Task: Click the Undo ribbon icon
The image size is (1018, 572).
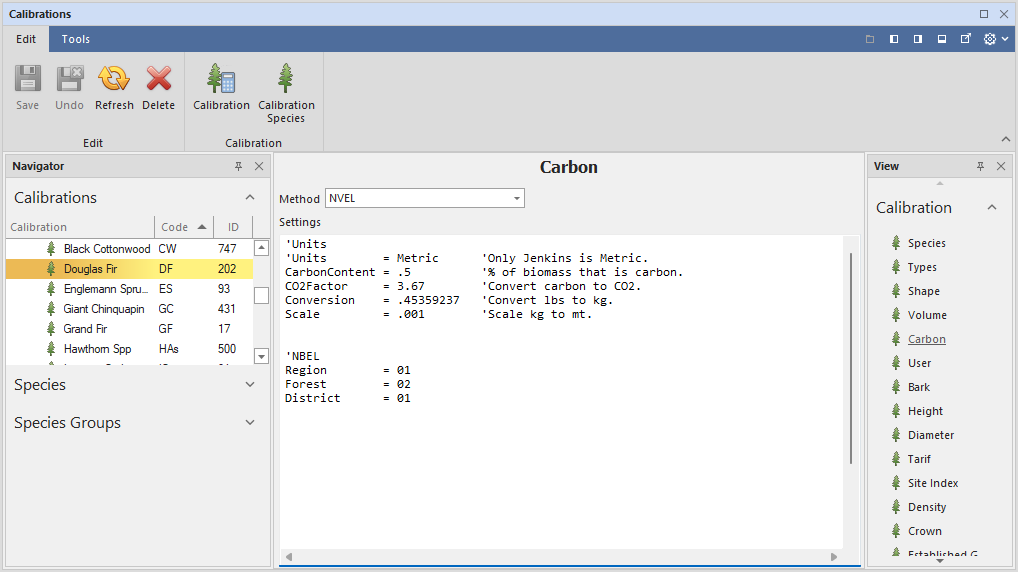Action: pos(69,79)
